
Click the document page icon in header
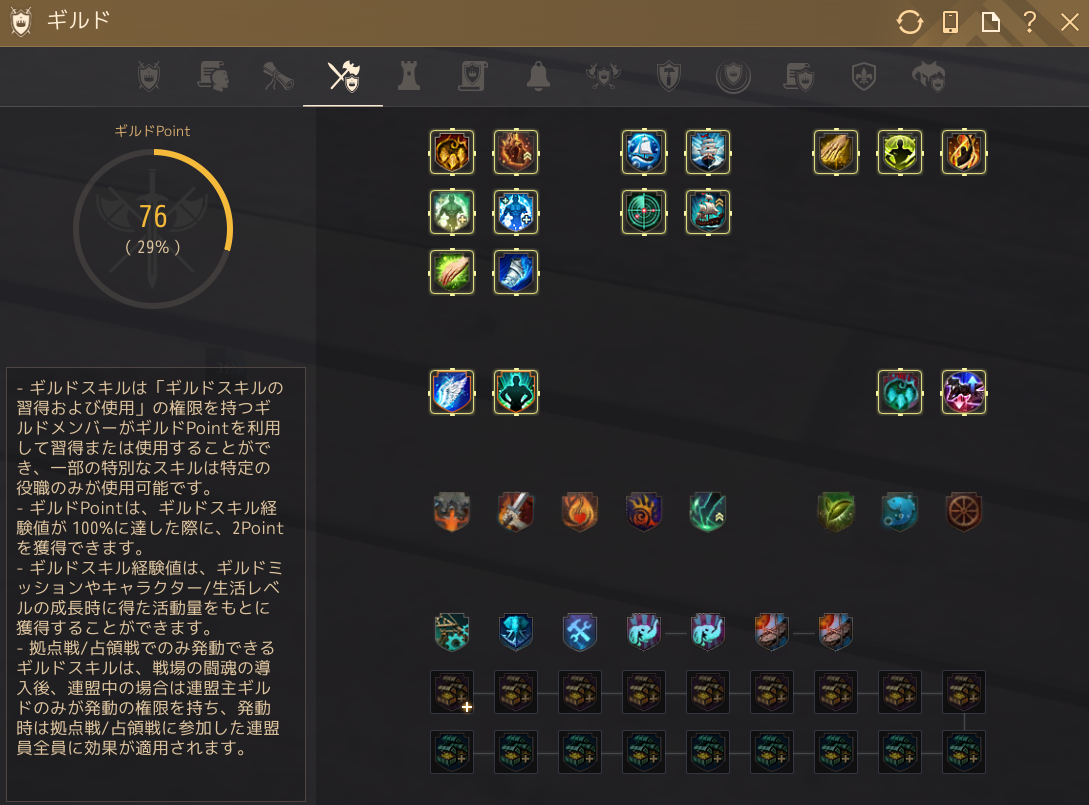(x=990, y=22)
